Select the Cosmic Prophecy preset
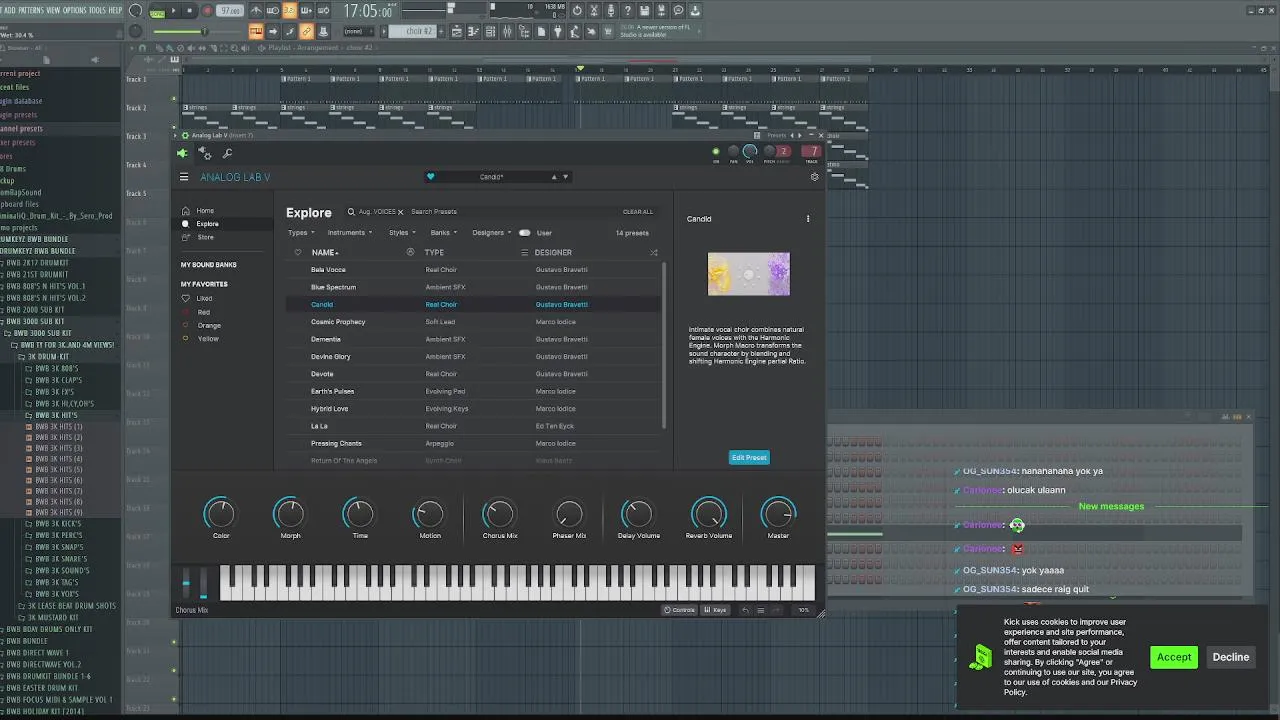The width and height of the screenshot is (1280, 720). point(473,322)
